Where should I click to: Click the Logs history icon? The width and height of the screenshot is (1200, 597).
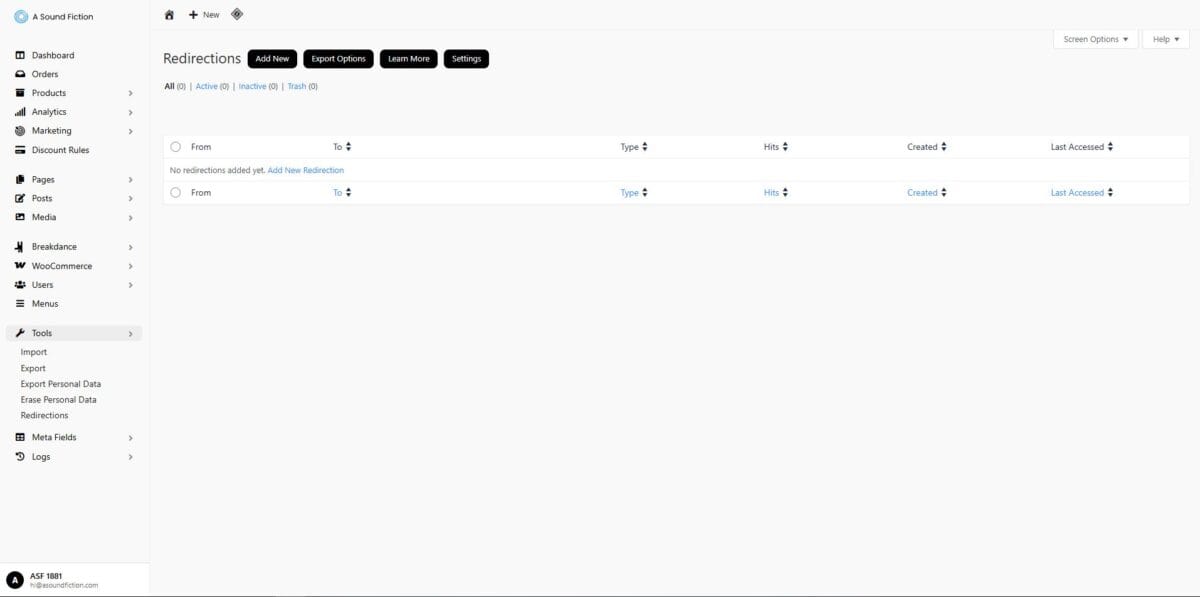(20, 457)
